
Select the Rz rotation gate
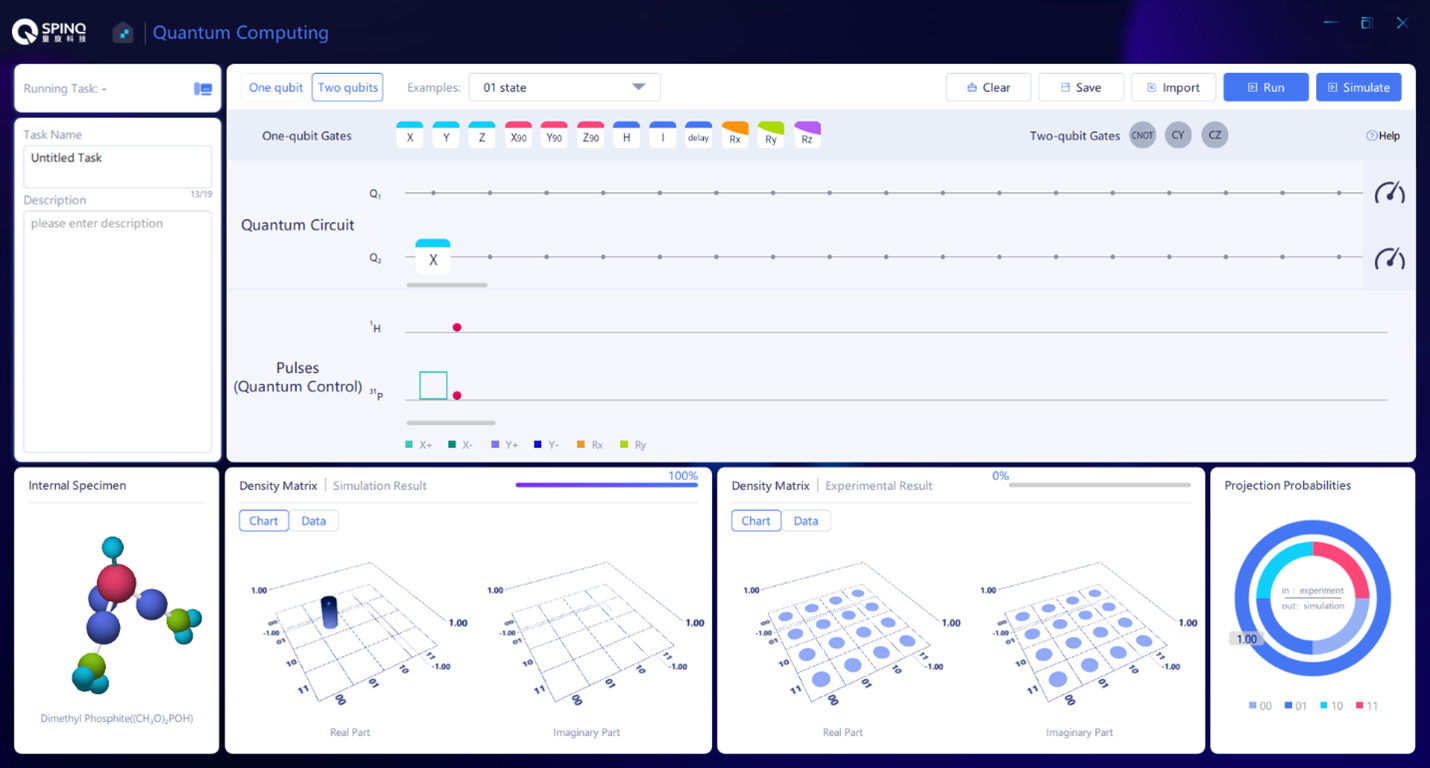click(807, 135)
